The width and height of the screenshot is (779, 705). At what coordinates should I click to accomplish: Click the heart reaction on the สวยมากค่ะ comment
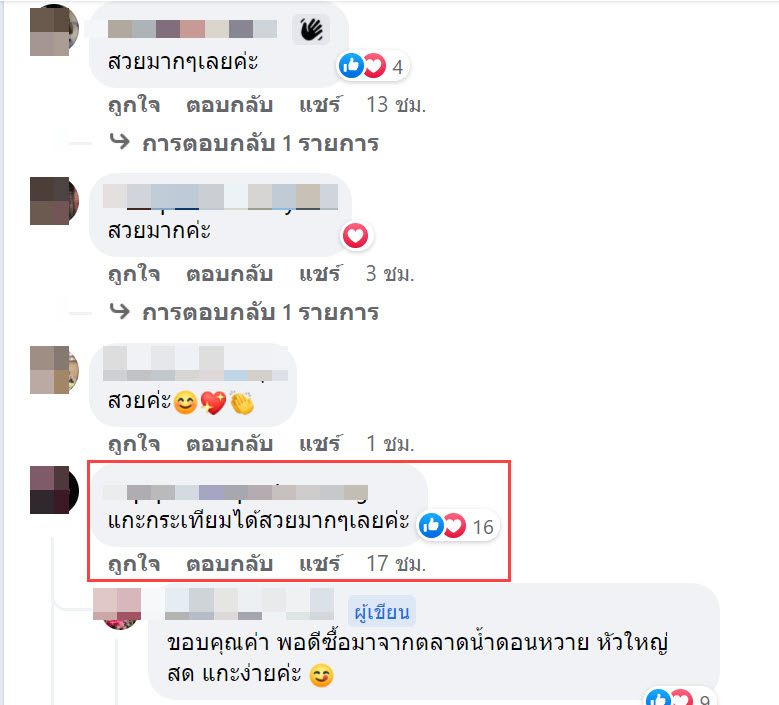[x=356, y=235]
